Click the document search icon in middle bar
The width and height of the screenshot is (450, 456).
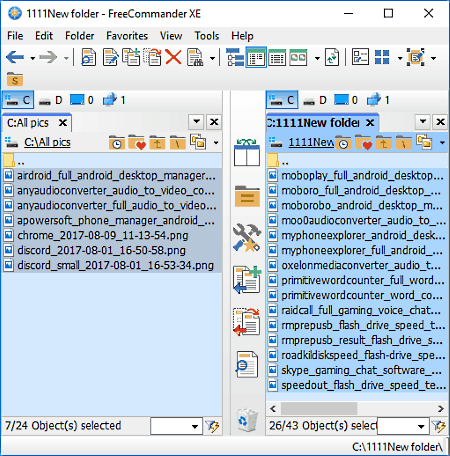pos(247,364)
